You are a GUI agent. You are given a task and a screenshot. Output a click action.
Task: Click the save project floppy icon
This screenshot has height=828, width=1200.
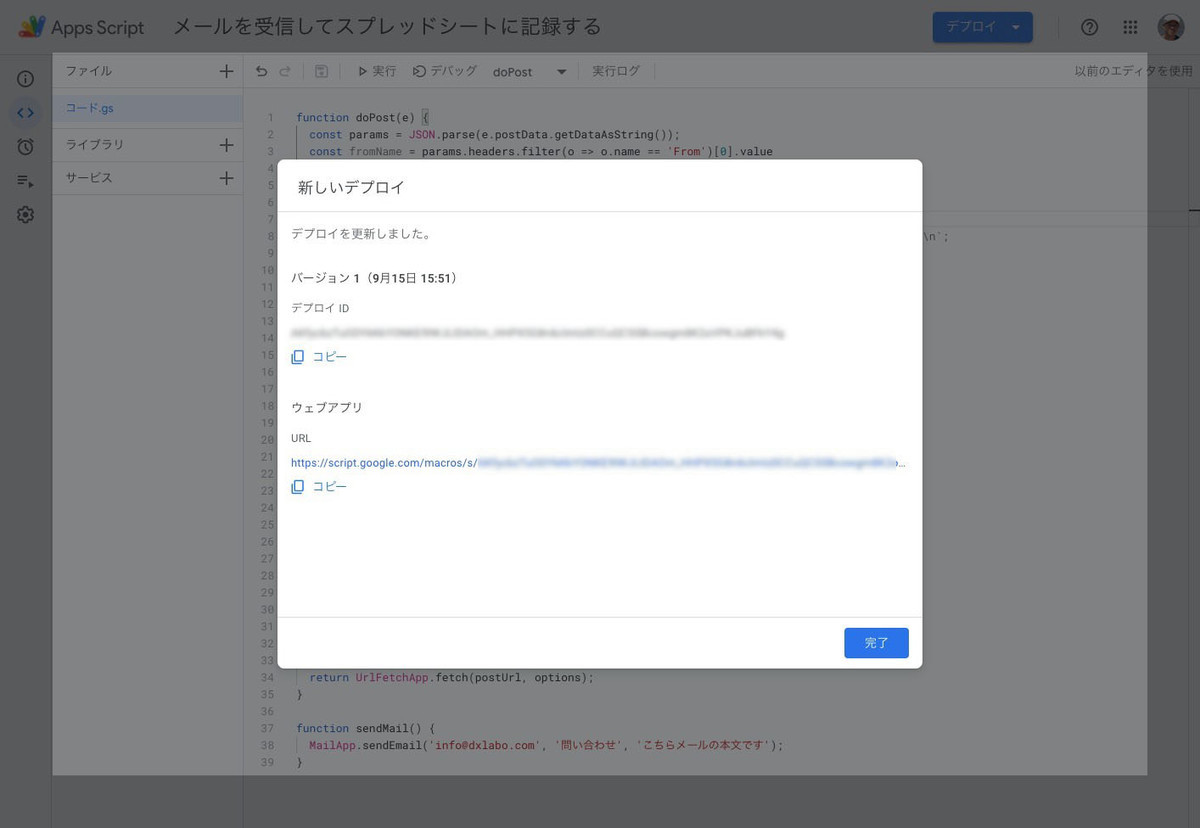(x=321, y=71)
